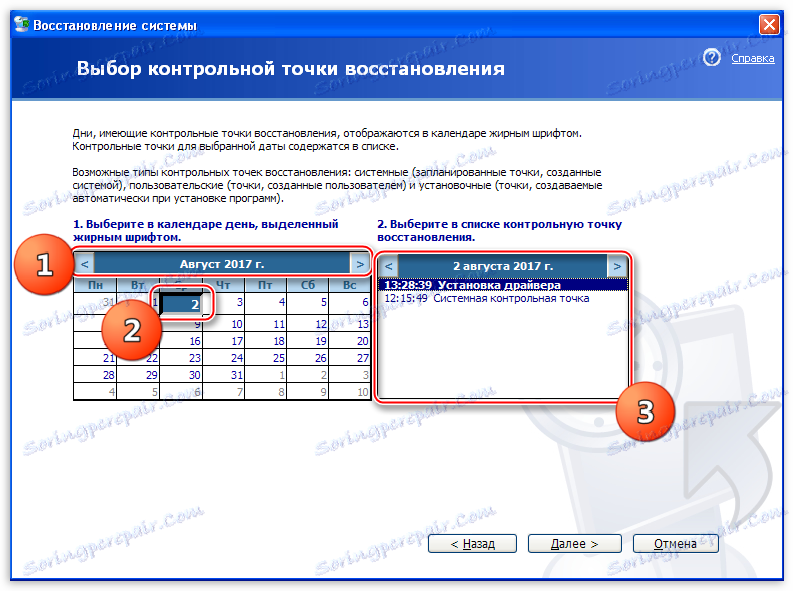Viewport: 794px width, 591px height.
Task: Select August 25 in the calendar
Action: point(265,358)
